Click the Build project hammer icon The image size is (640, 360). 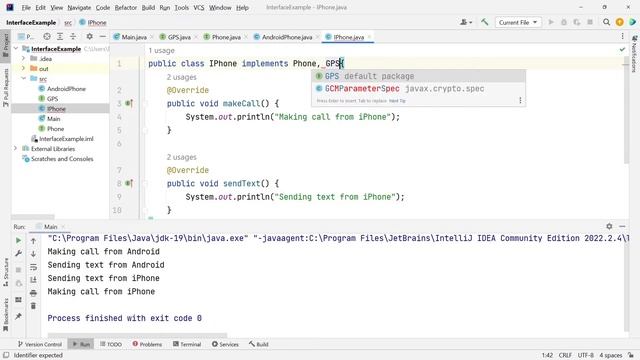[484, 22]
